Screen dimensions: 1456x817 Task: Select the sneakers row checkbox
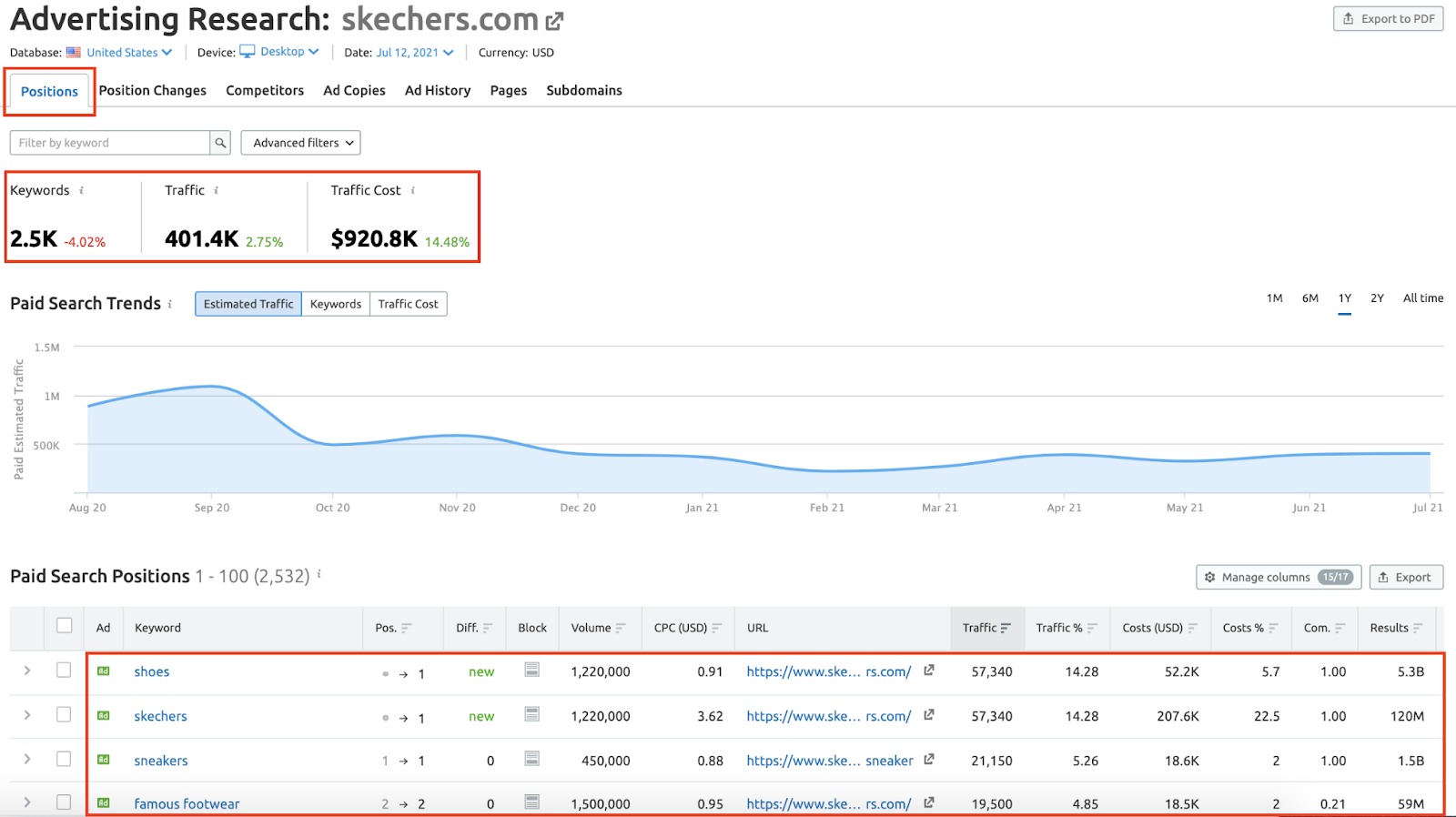[x=64, y=759]
